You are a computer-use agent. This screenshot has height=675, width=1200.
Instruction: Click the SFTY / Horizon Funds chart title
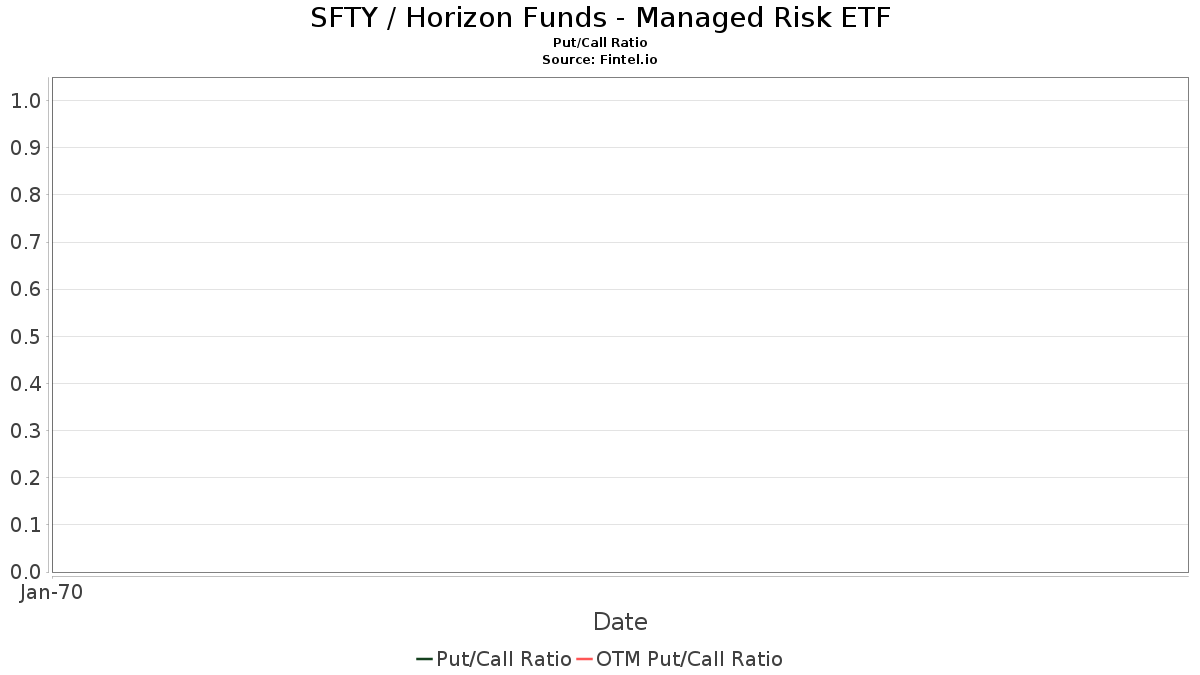point(600,18)
